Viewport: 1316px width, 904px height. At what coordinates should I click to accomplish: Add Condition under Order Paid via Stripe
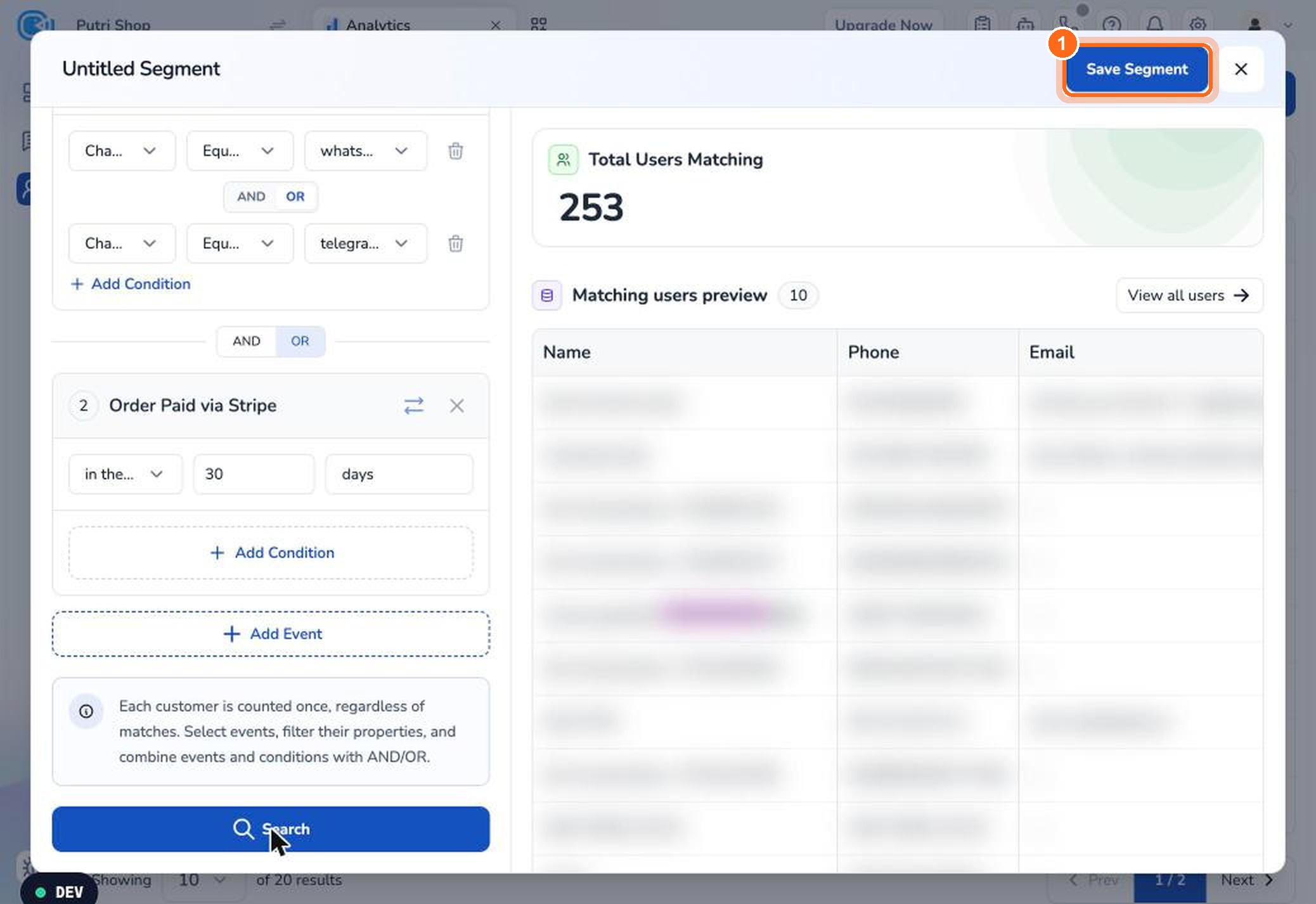(x=271, y=553)
